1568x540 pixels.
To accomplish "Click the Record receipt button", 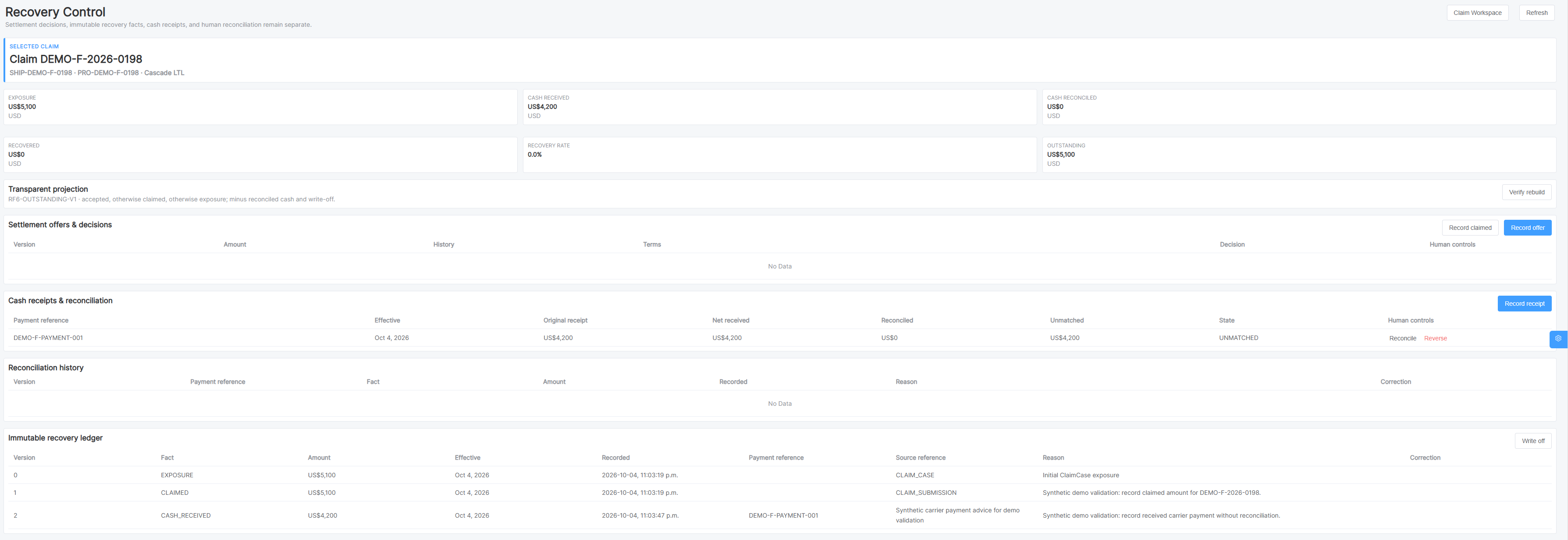I will pos(1524,304).
